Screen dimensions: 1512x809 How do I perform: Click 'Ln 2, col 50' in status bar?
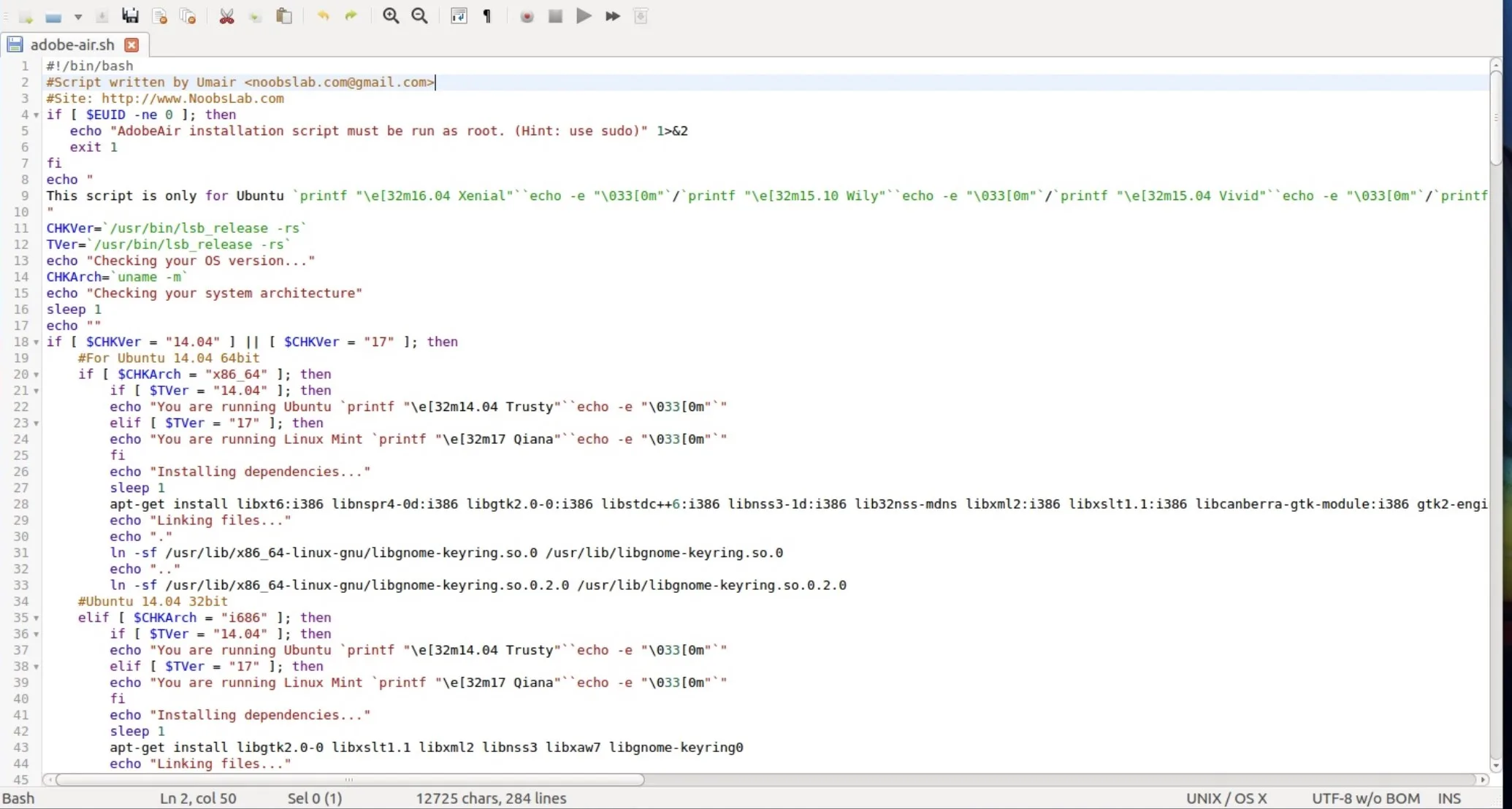click(198, 798)
